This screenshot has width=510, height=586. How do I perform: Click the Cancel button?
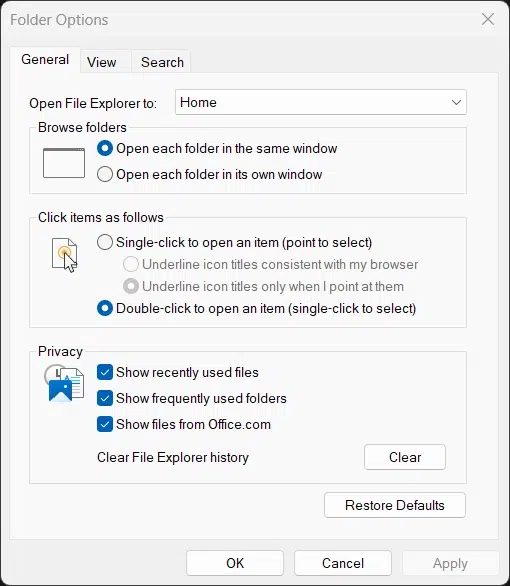click(343, 563)
